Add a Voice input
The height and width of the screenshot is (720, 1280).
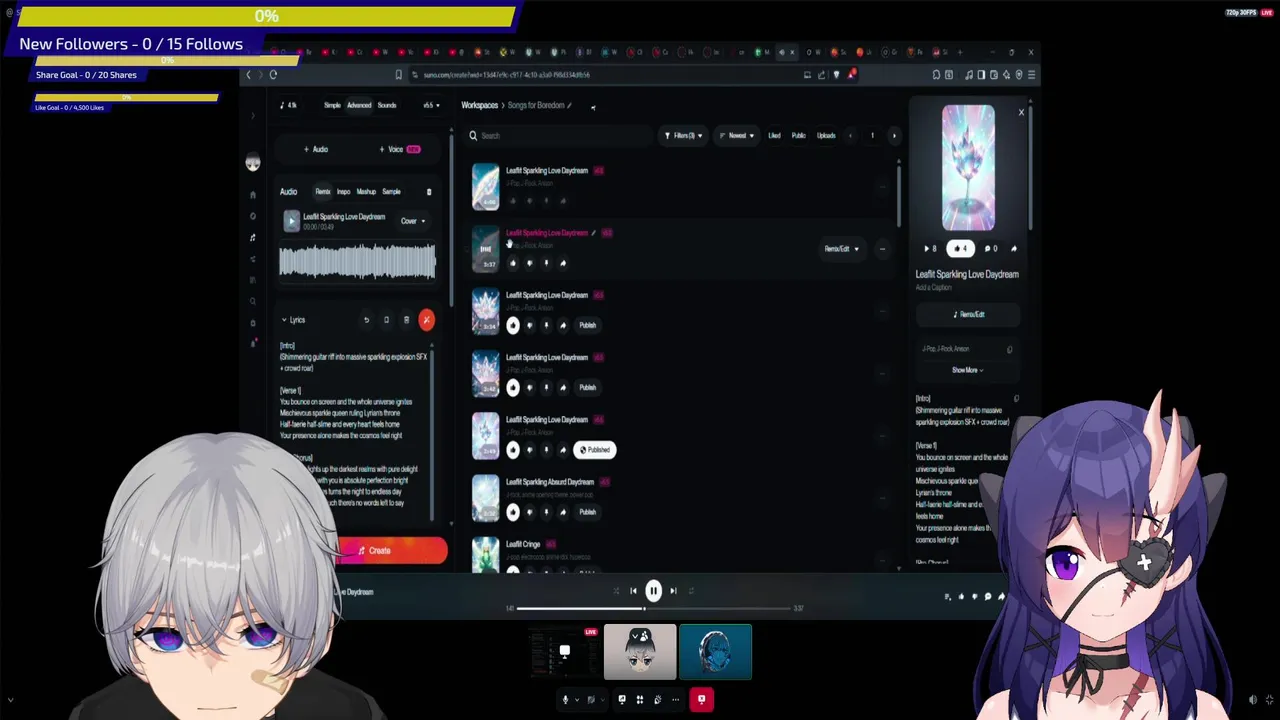pyautogui.click(x=399, y=149)
